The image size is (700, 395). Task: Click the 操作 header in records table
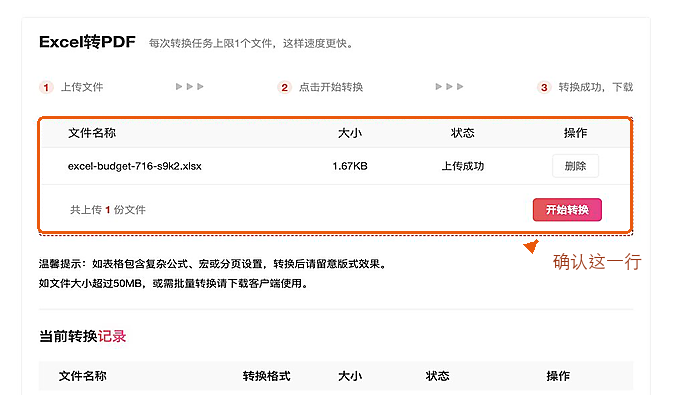(x=558, y=376)
